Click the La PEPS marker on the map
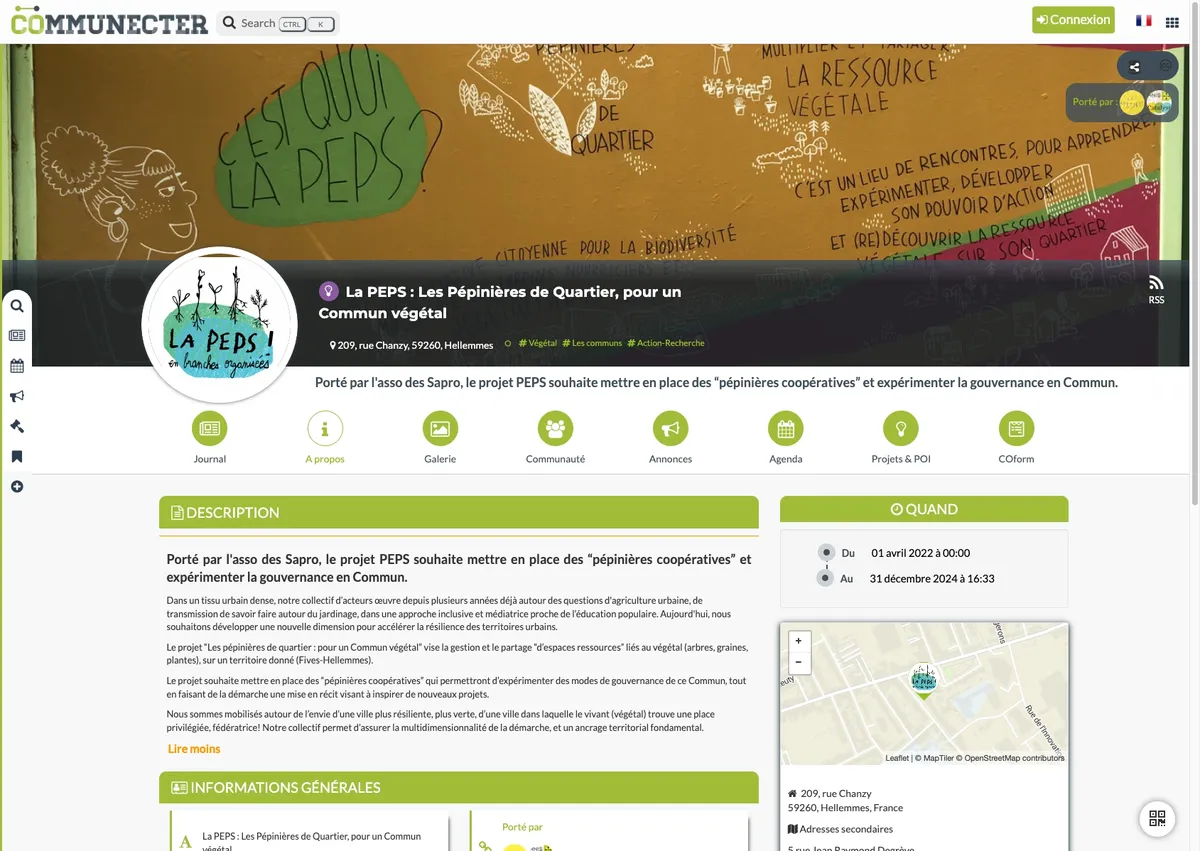1200x851 pixels. coord(924,680)
